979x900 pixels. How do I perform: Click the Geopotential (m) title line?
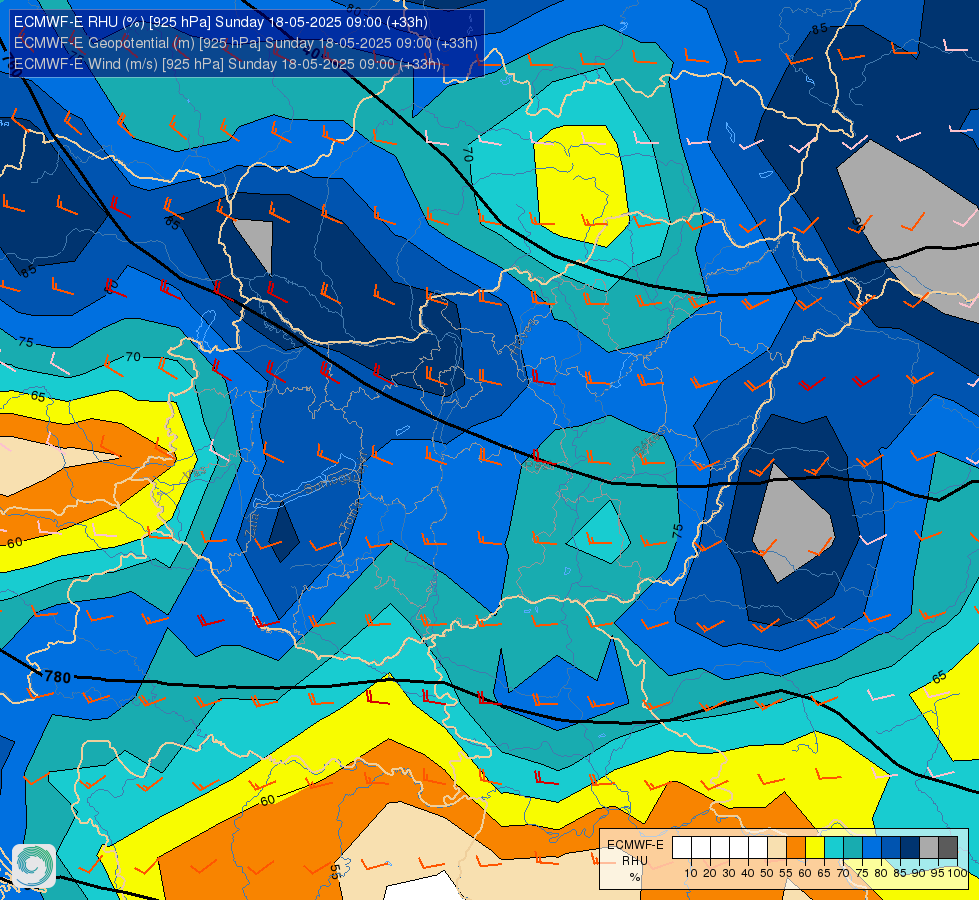click(x=246, y=42)
